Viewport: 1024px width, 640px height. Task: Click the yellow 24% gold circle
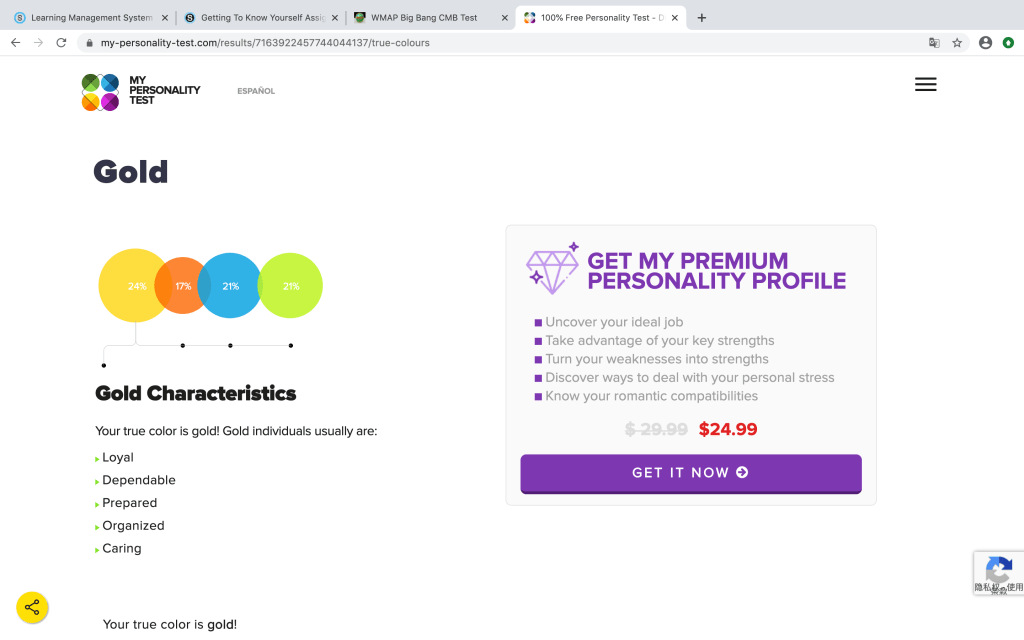(130, 286)
